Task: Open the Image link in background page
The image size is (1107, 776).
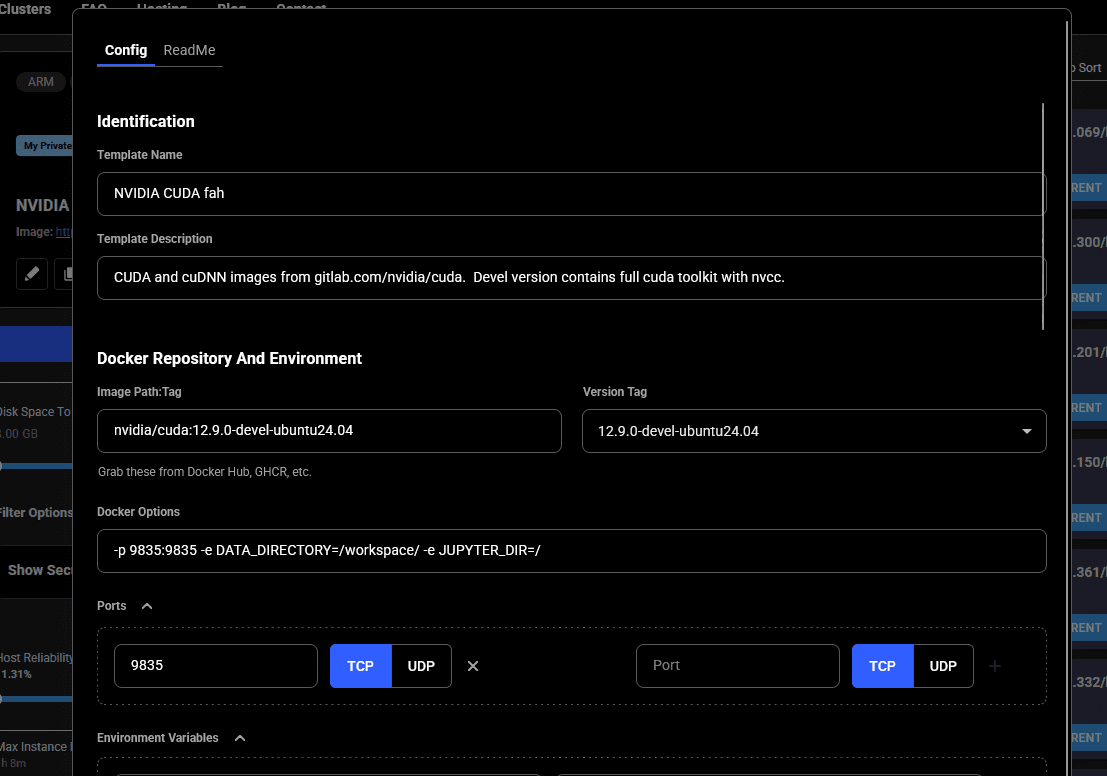Action: click(x=64, y=232)
